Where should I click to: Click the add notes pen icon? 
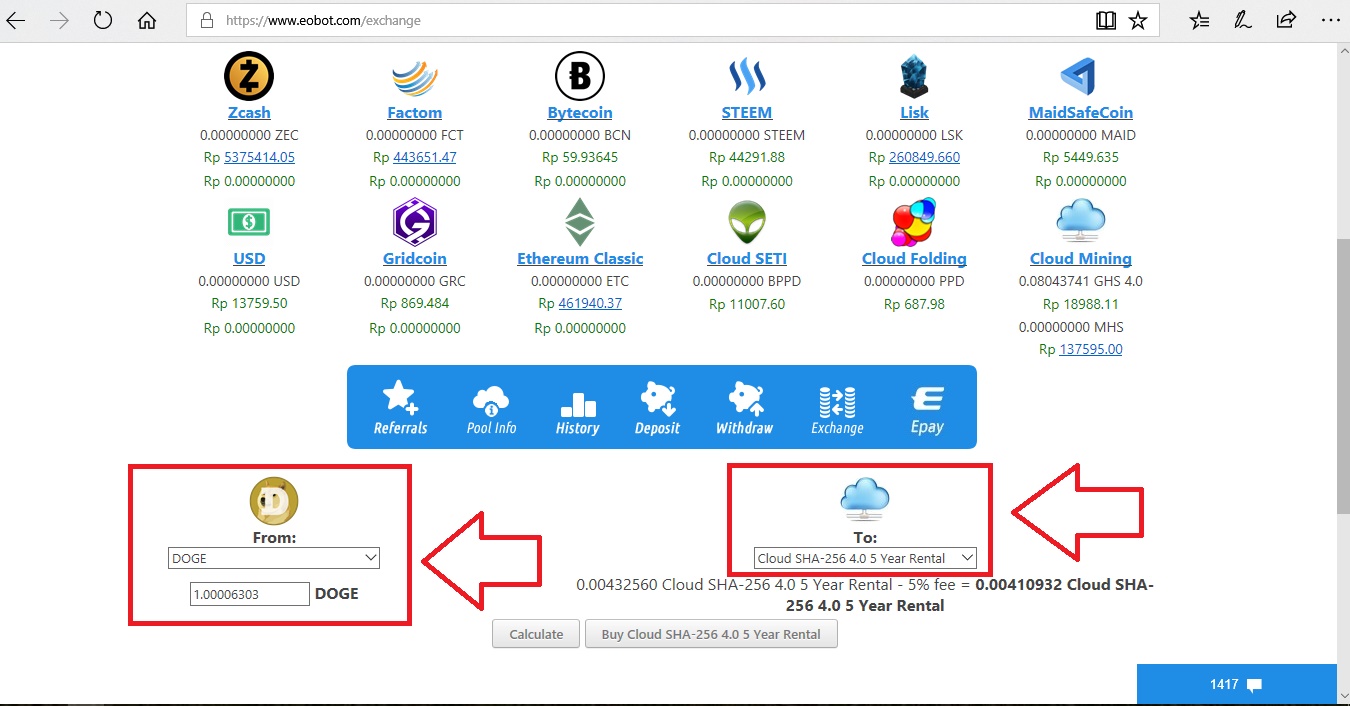point(1242,20)
